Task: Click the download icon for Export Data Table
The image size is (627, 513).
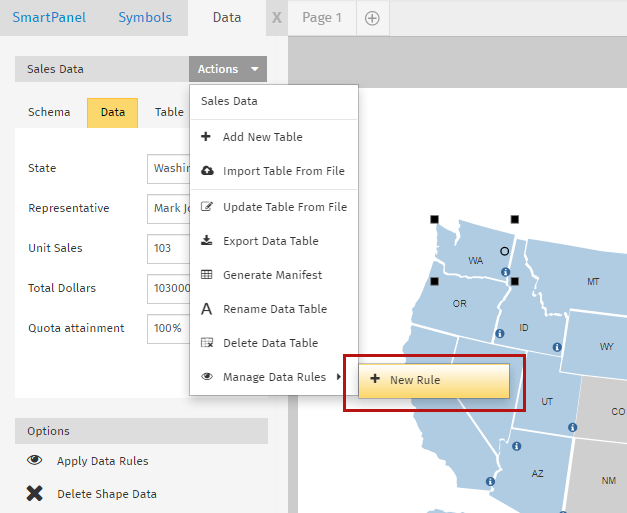Action: [207, 241]
